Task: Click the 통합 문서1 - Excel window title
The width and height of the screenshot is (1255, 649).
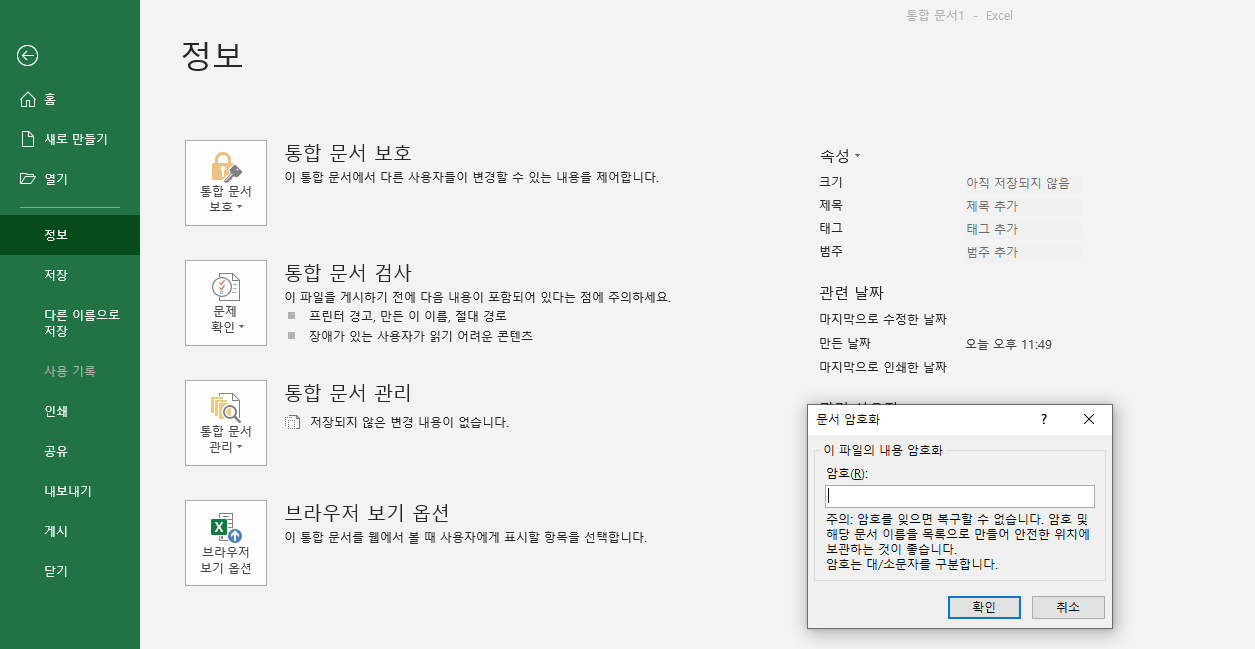Action: pyautogui.click(x=959, y=16)
